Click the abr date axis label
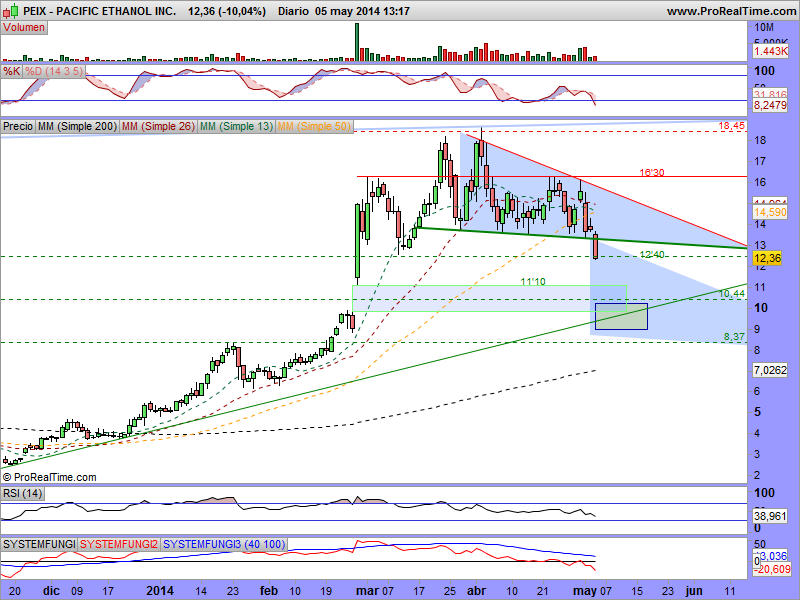Viewport: 800px width, 600px height. (477, 591)
